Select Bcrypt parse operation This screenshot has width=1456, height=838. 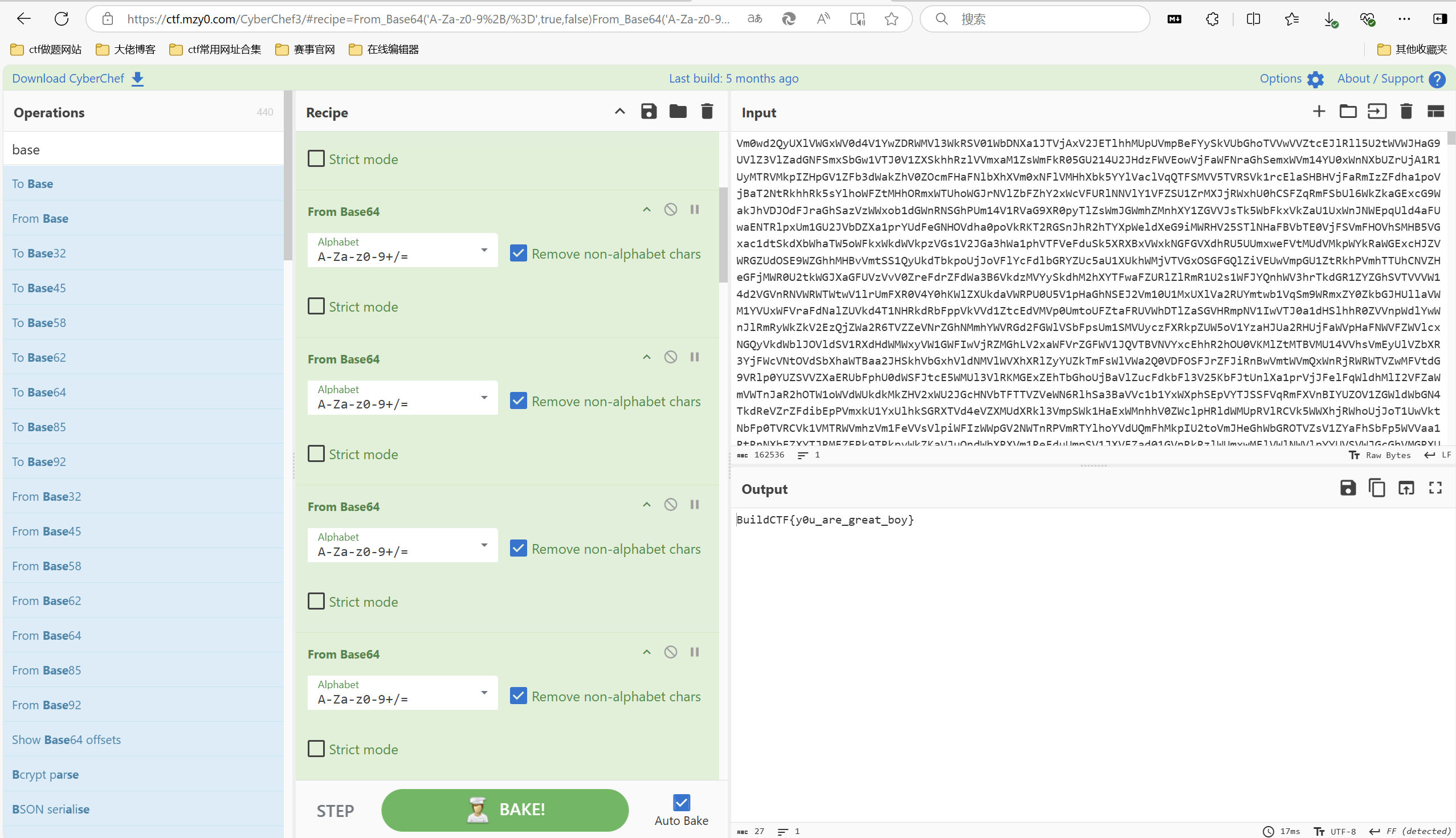click(x=144, y=774)
